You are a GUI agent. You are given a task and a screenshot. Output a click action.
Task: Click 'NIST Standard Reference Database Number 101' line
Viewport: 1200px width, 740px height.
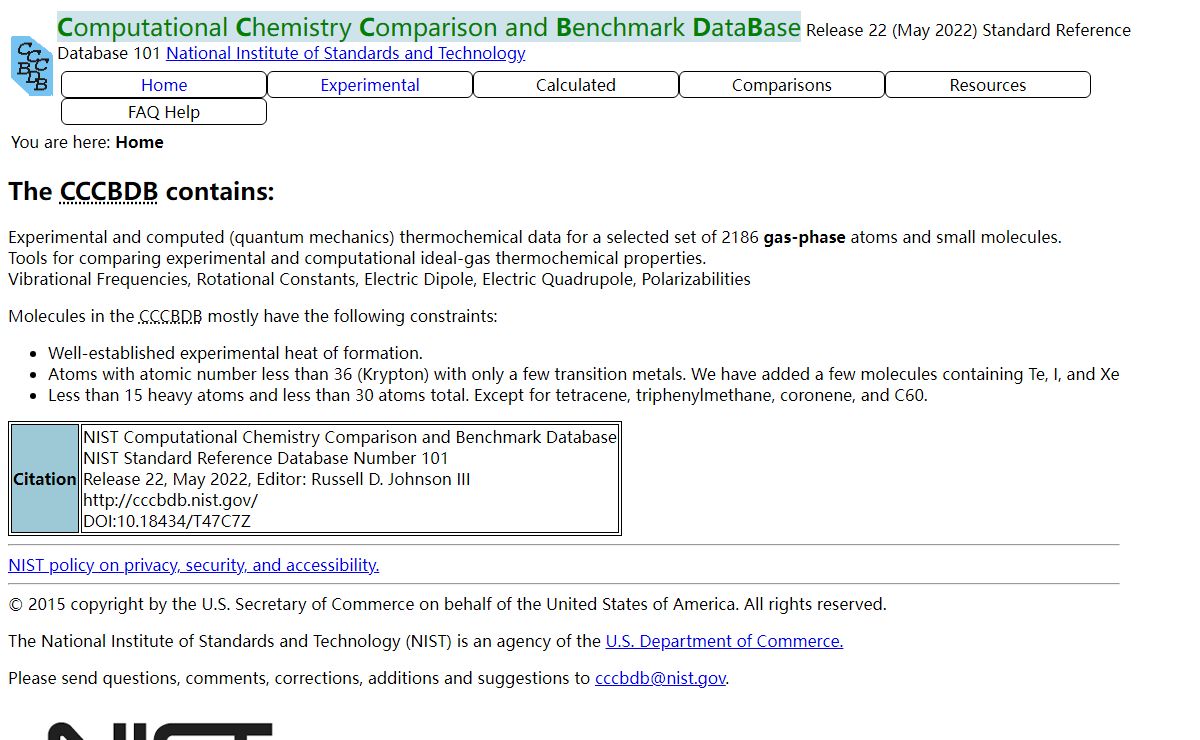coord(266,458)
